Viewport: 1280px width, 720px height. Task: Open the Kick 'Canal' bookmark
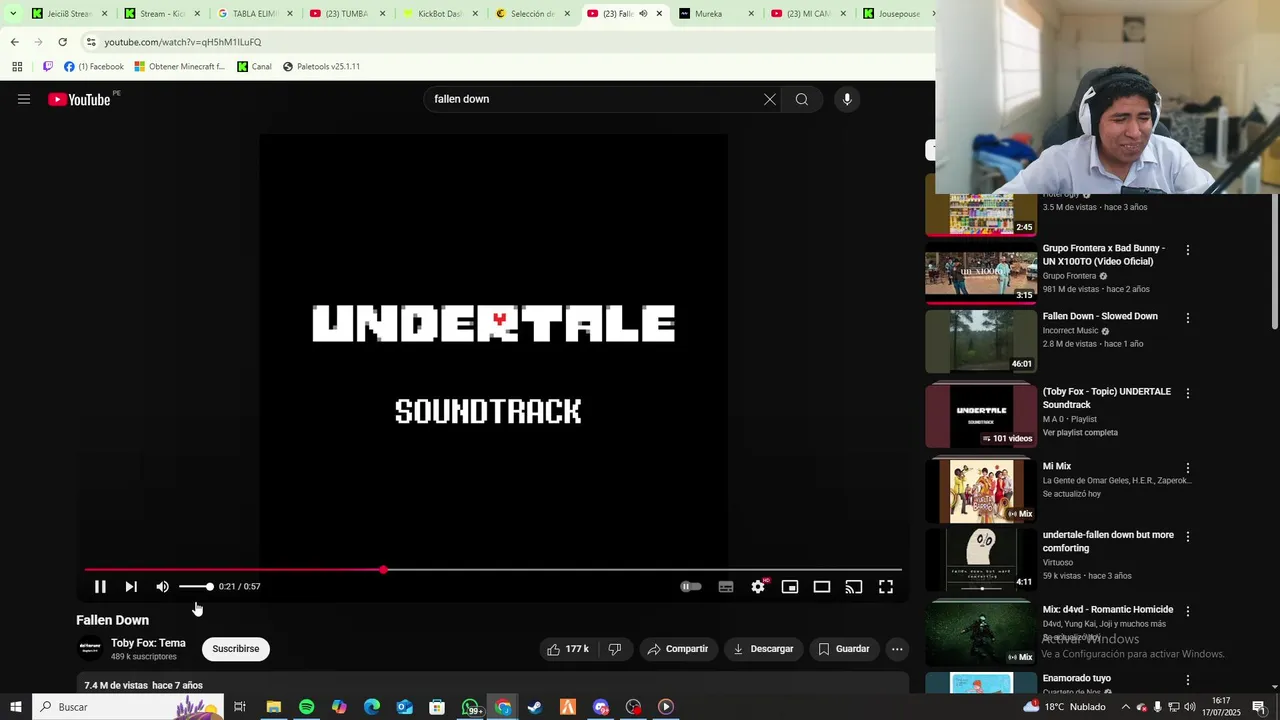point(254,67)
